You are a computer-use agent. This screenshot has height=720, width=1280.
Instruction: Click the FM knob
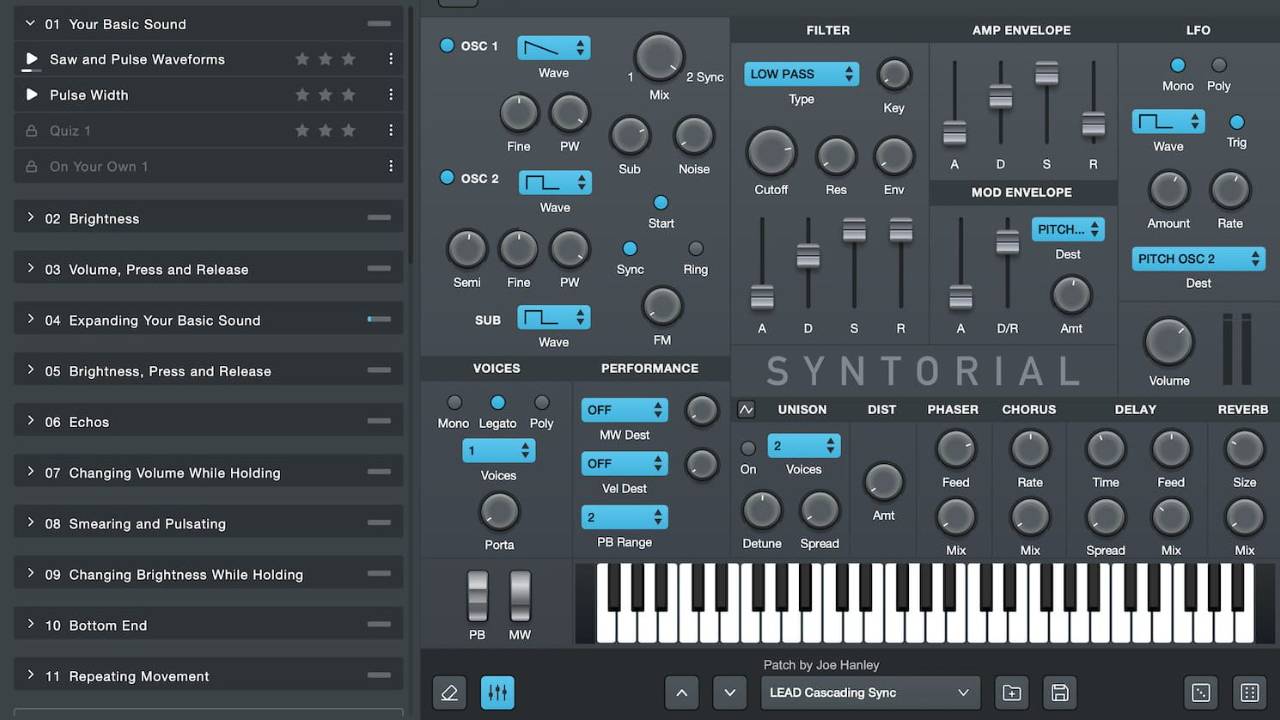662,306
